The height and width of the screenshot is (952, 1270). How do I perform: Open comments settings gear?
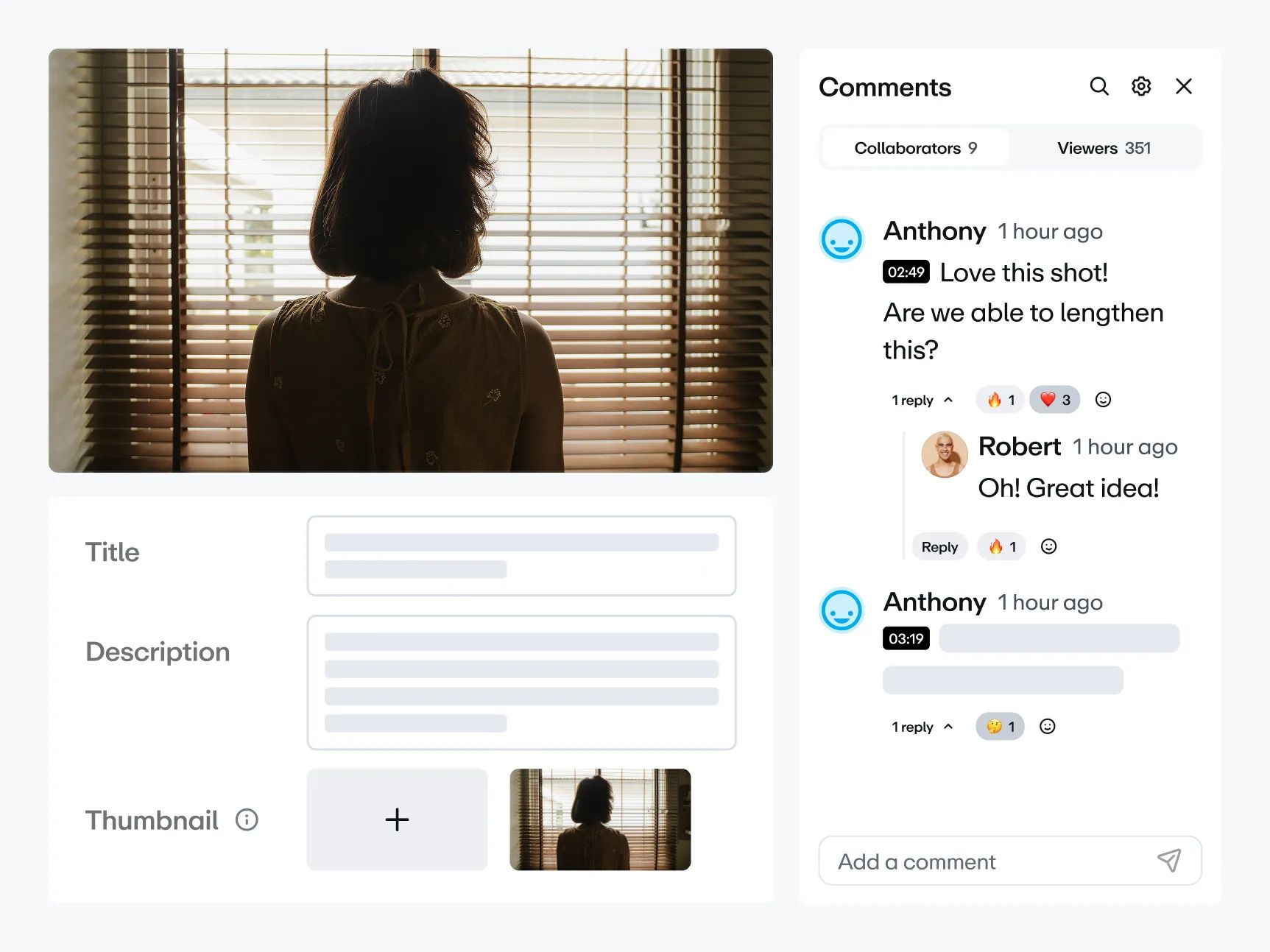1141,86
